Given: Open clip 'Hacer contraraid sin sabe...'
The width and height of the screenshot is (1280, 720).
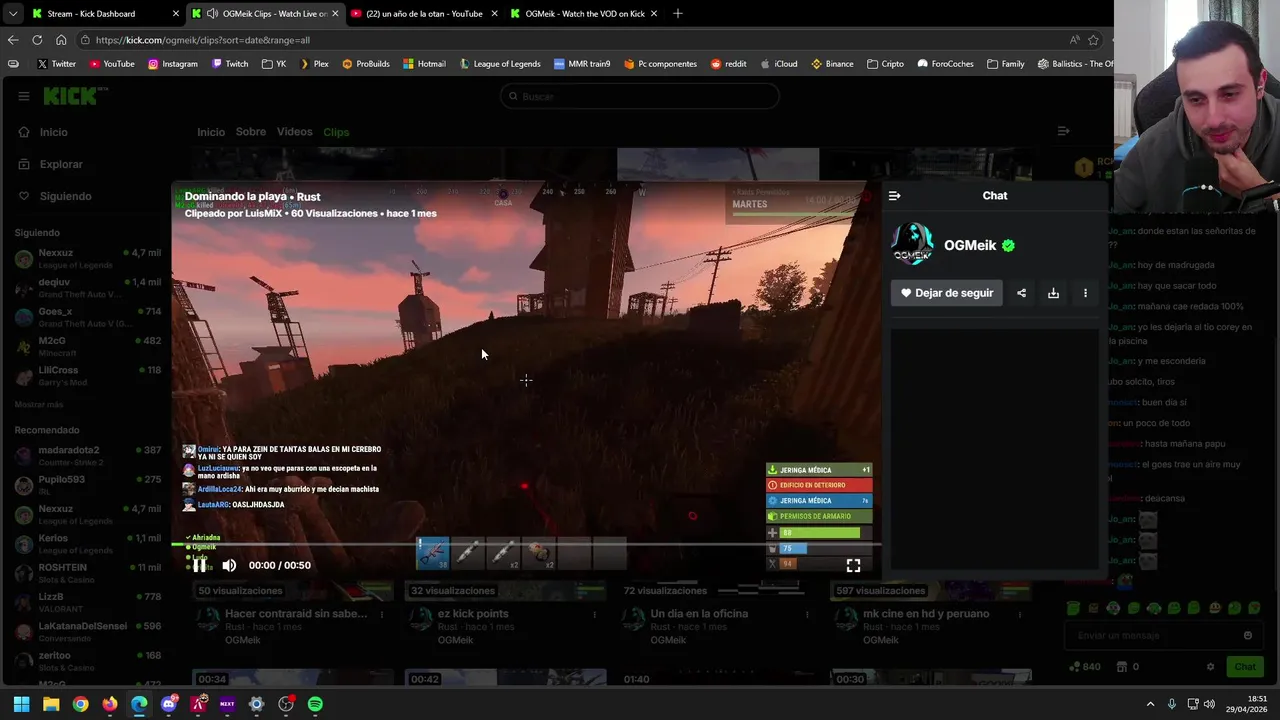Looking at the screenshot, I should coord(296,614).
